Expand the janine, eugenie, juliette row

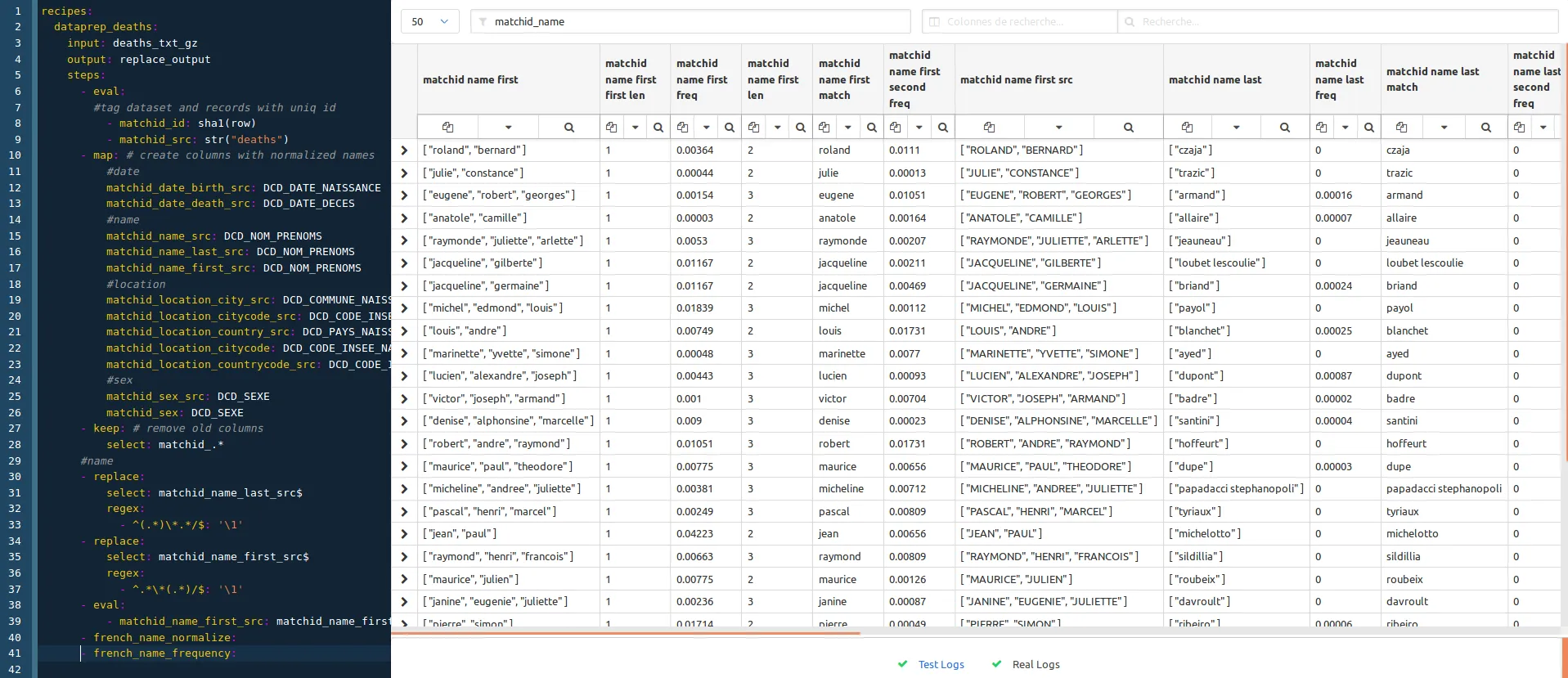[404, 602]
